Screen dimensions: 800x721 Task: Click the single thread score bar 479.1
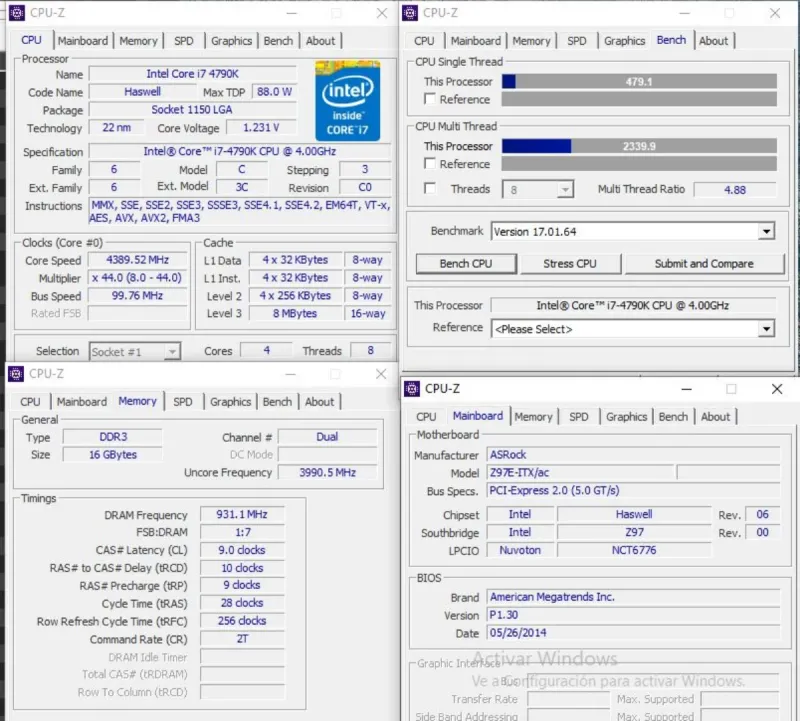[x=639, y=81]
